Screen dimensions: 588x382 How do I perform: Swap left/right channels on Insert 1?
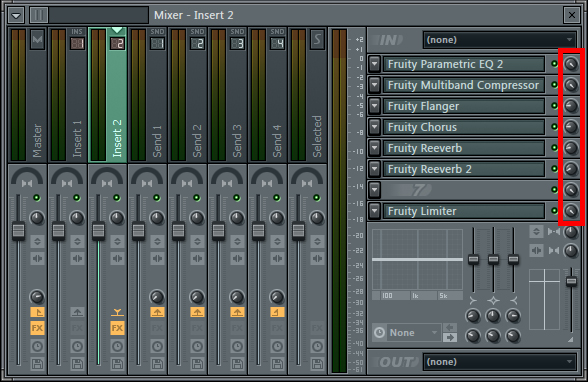coord(77,258)
